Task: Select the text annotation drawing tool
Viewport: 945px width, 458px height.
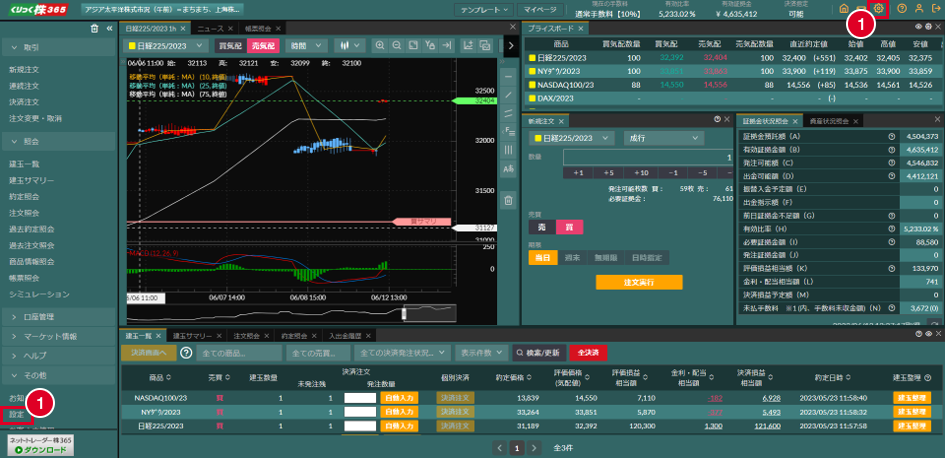Action: [x=508, y=170]
